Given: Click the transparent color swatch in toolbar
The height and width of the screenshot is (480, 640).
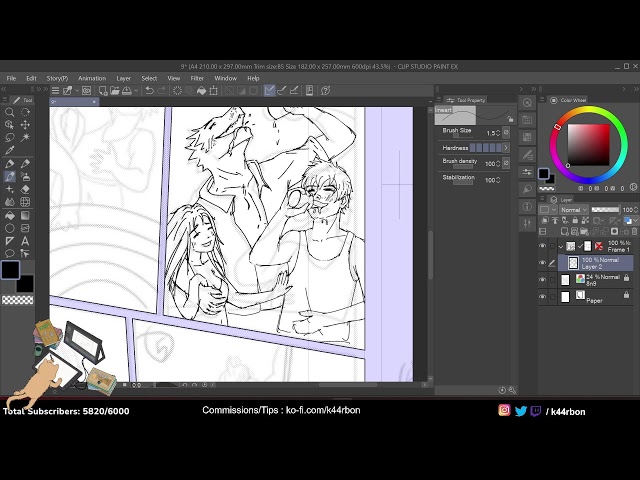Looking at the screenshot, I should (x=18, y=300).
